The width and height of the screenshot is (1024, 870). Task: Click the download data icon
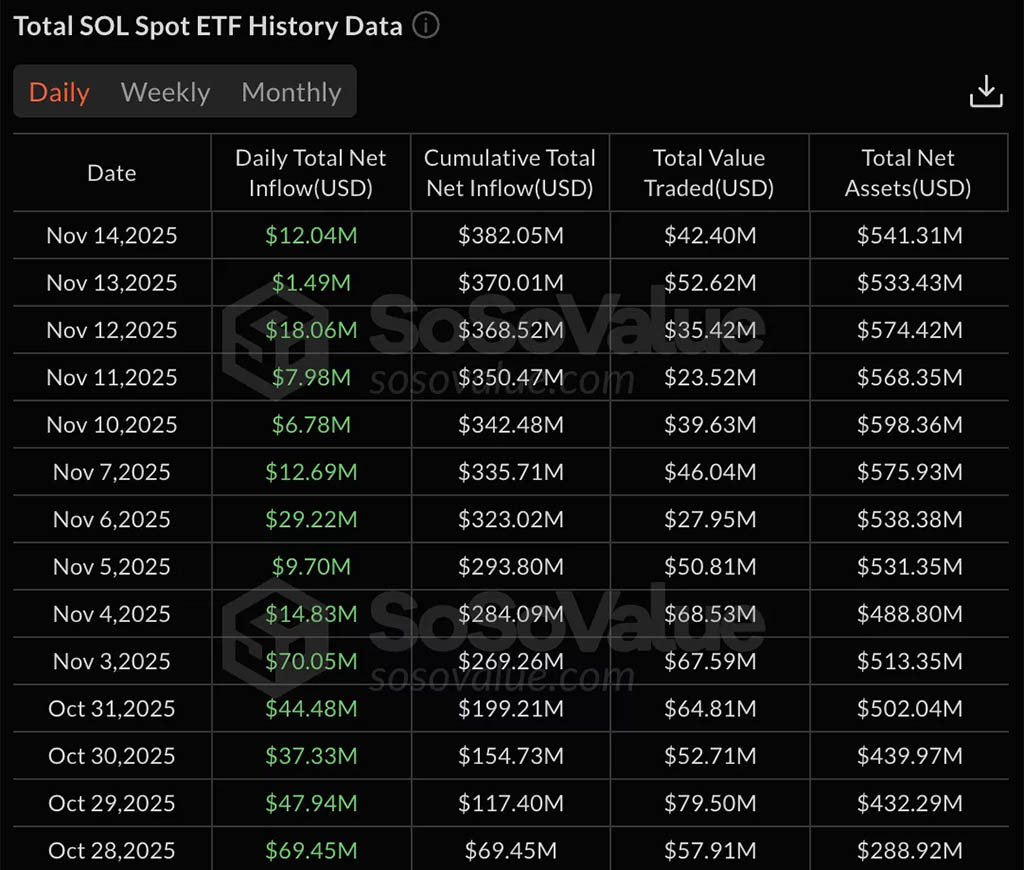[986, 91]
